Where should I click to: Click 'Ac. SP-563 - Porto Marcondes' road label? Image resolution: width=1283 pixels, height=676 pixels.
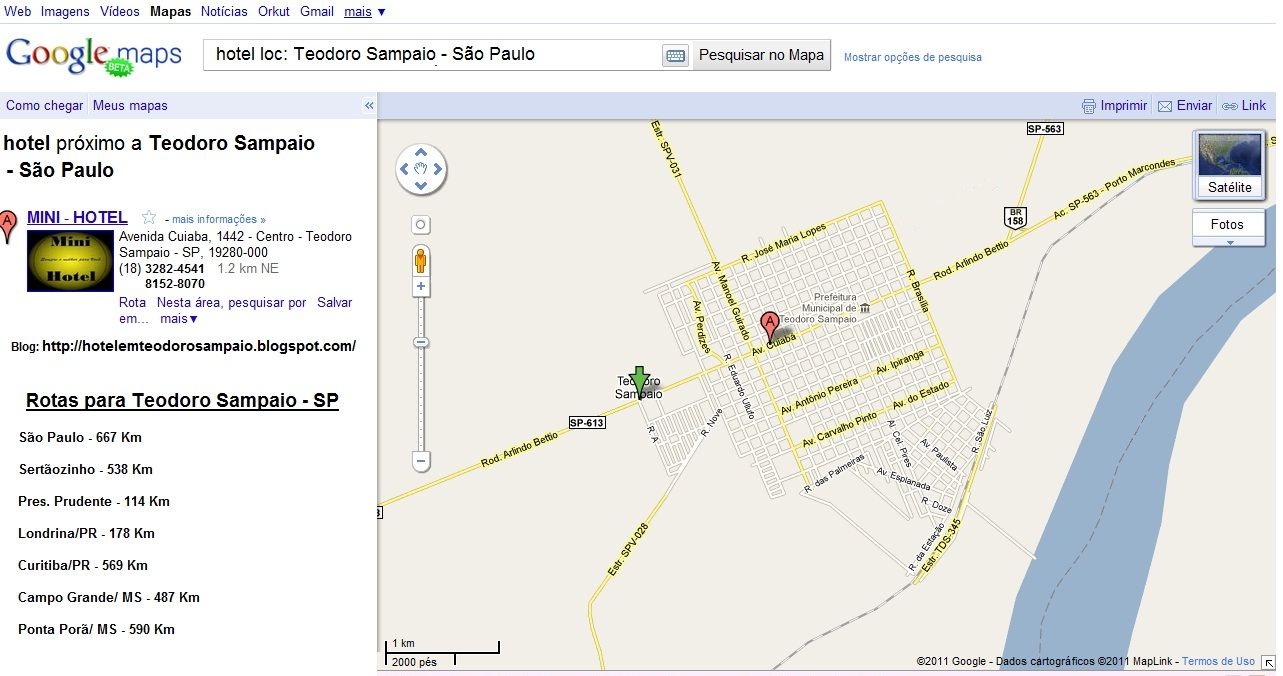coord(1114,190)
